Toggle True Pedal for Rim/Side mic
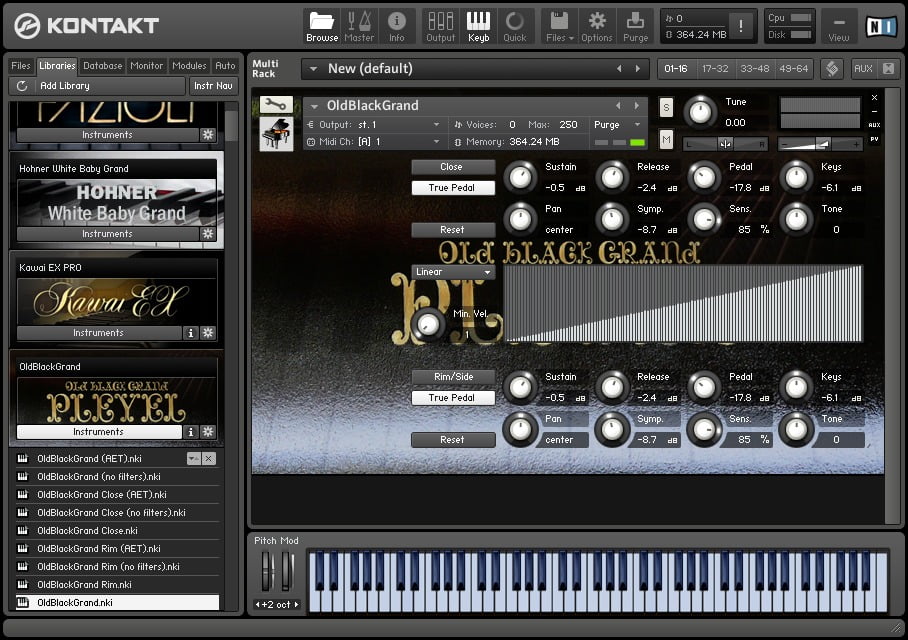 pyautogui.click(x=453, y=398)
